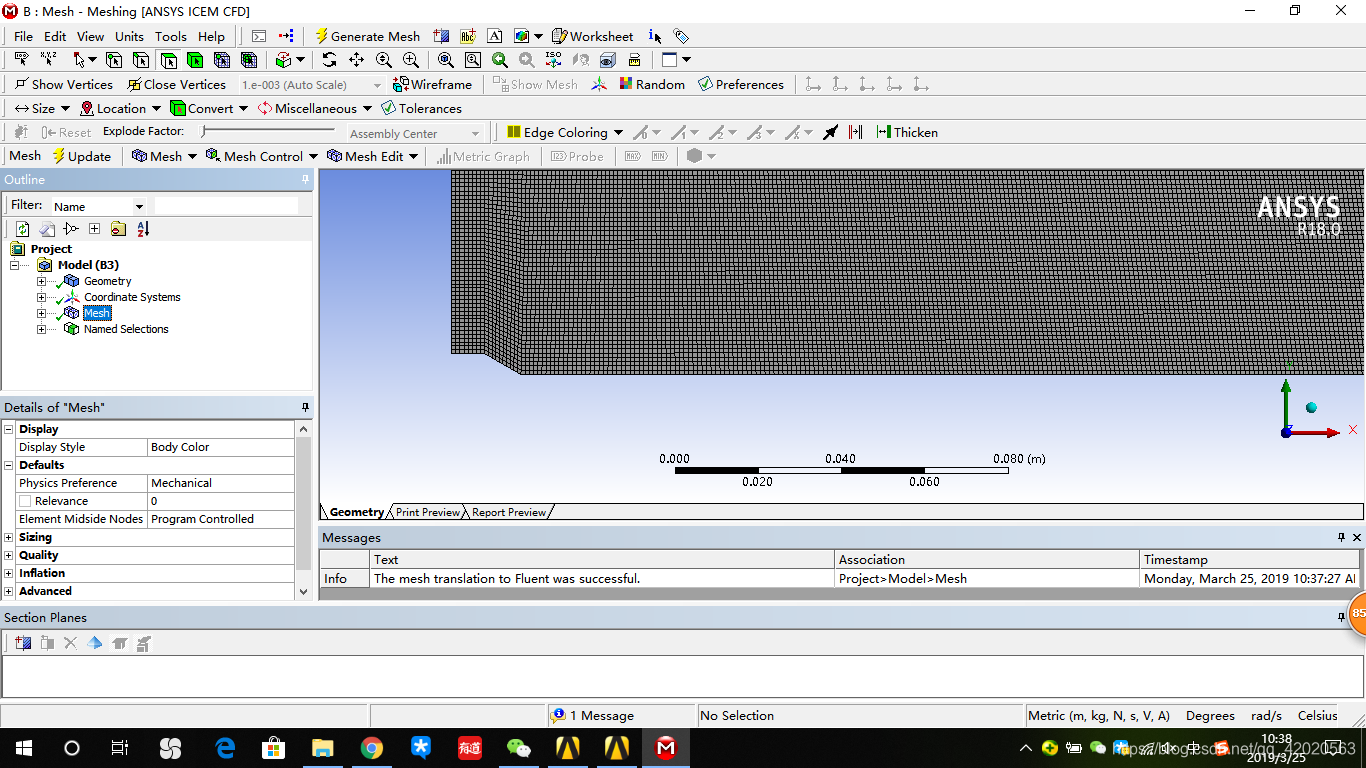
Task: Toggle Close Vertices
Action: (177, 84)
